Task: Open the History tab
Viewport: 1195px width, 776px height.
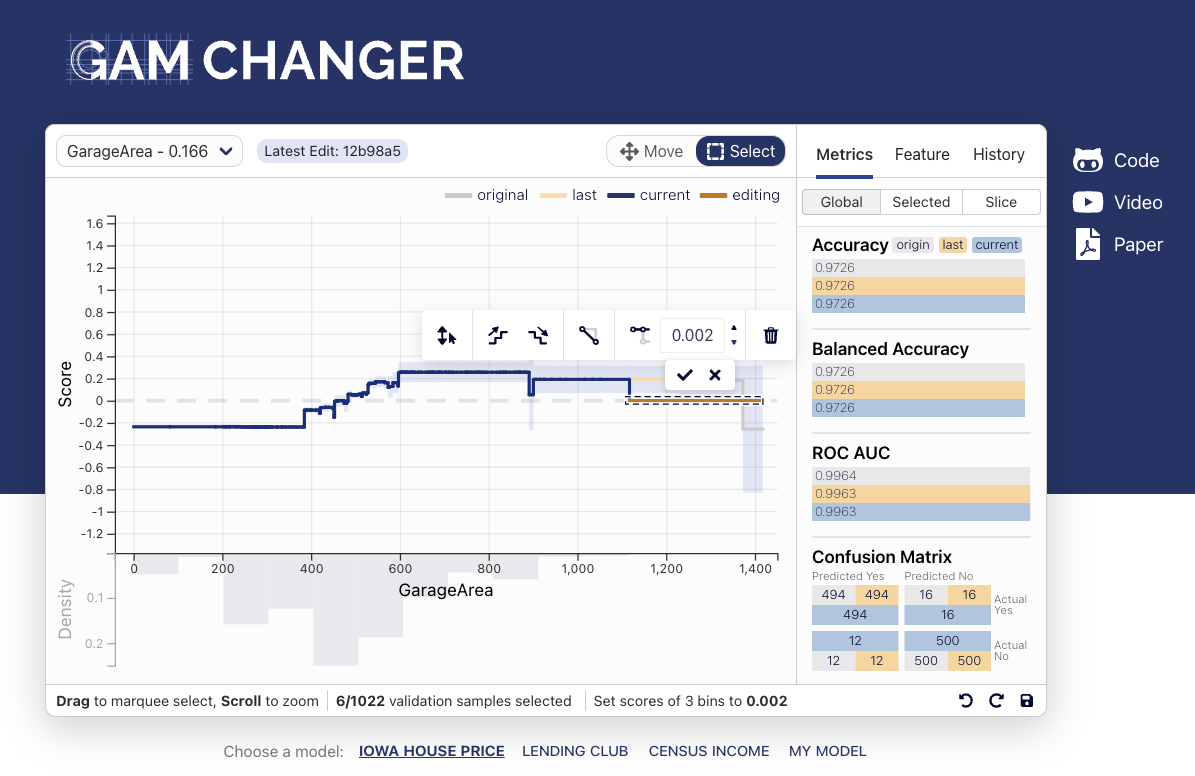Action: 998,154
